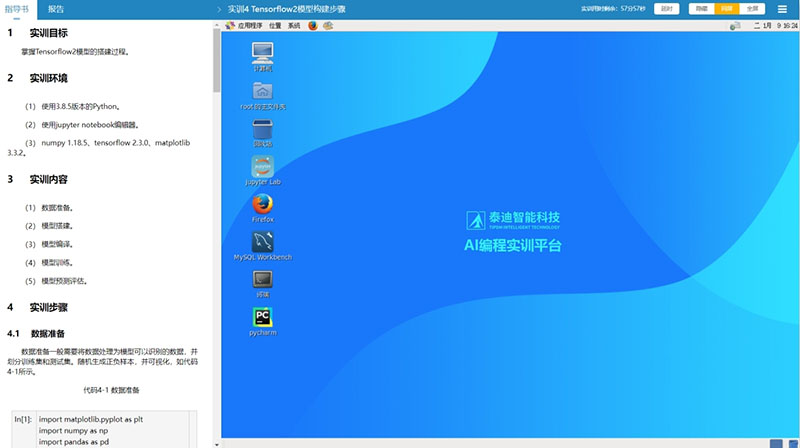Open the Computer (计算机) desktop icon
Viewport: 800px width, 448px height.
[263, 53]
